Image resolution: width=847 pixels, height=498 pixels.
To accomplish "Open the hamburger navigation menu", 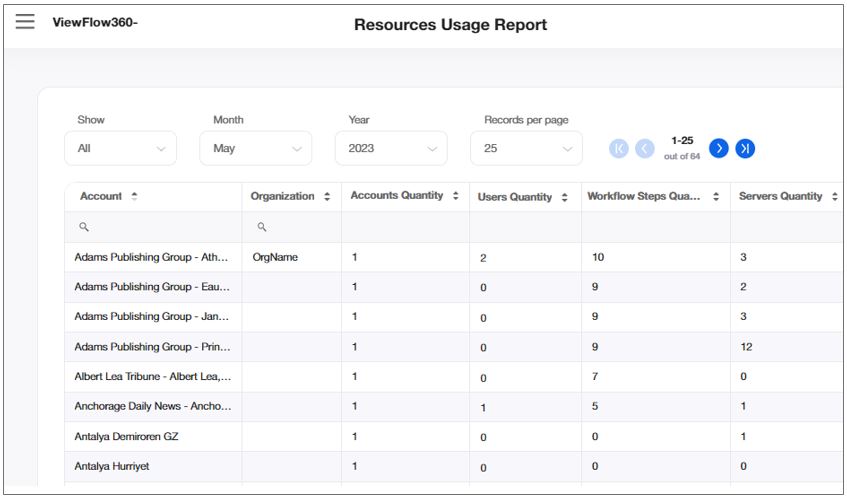I will (25, 22).
